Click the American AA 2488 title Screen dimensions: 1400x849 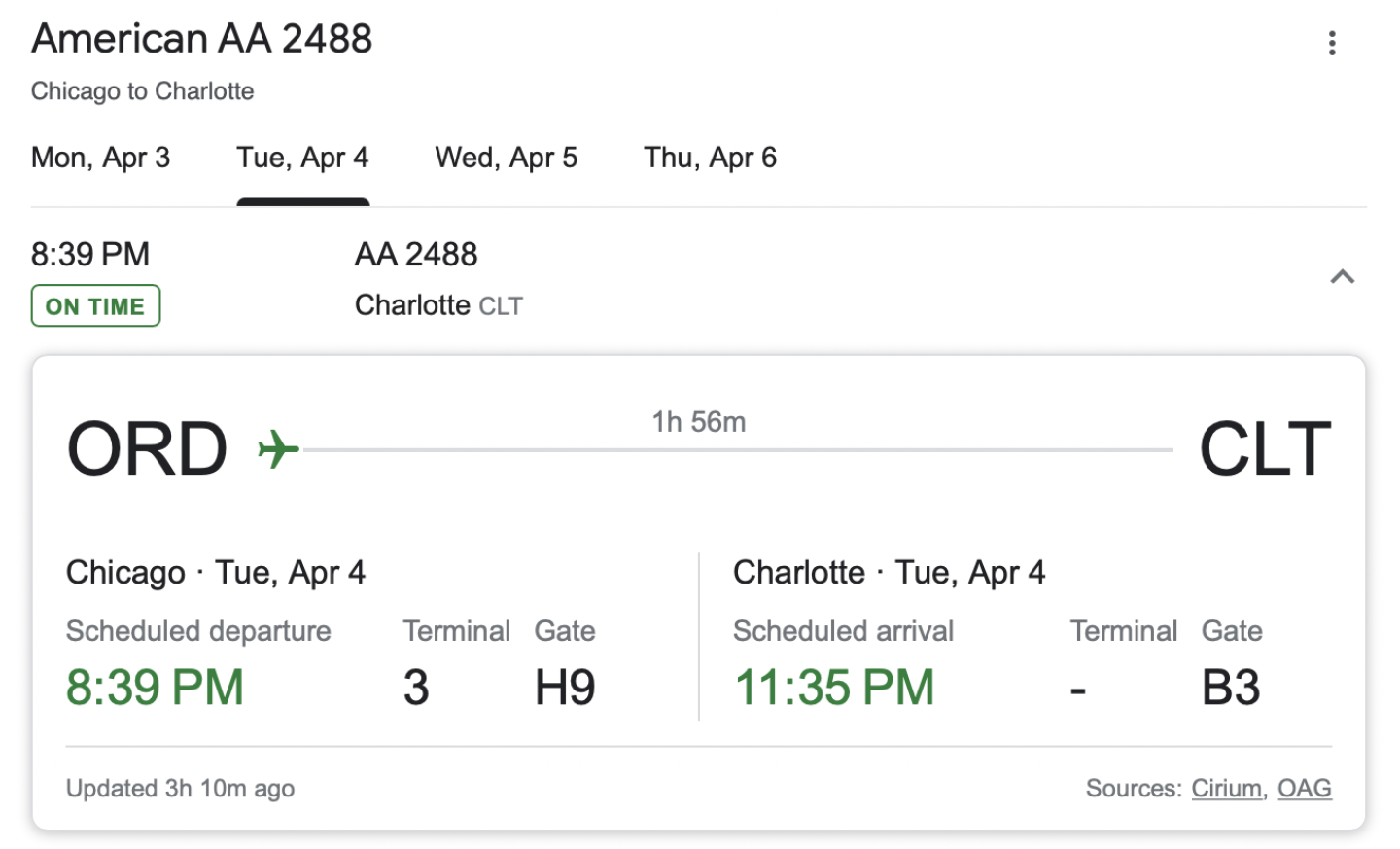(202, 39)
